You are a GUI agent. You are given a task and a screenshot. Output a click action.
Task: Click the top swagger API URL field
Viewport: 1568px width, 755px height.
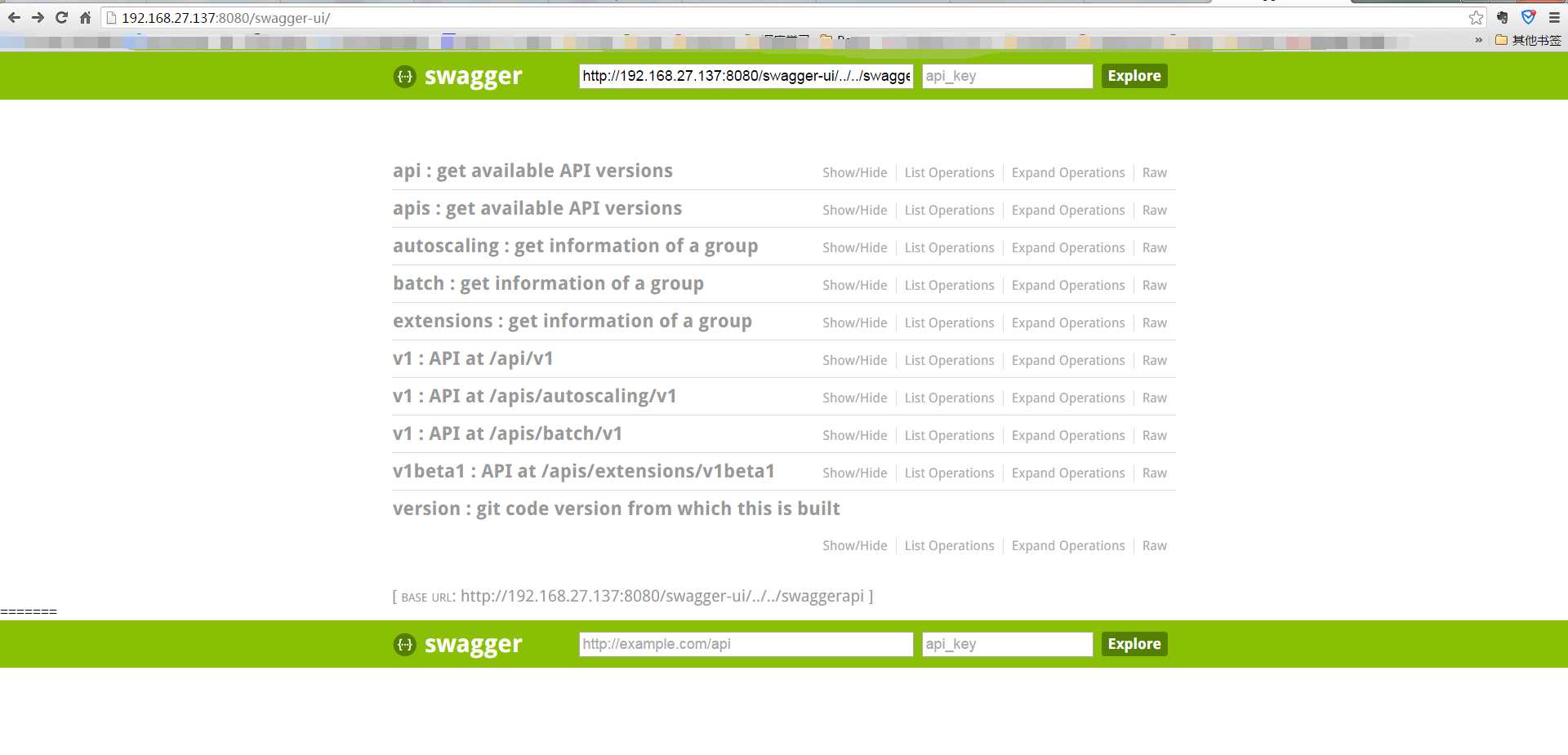(x=746, y=76)
